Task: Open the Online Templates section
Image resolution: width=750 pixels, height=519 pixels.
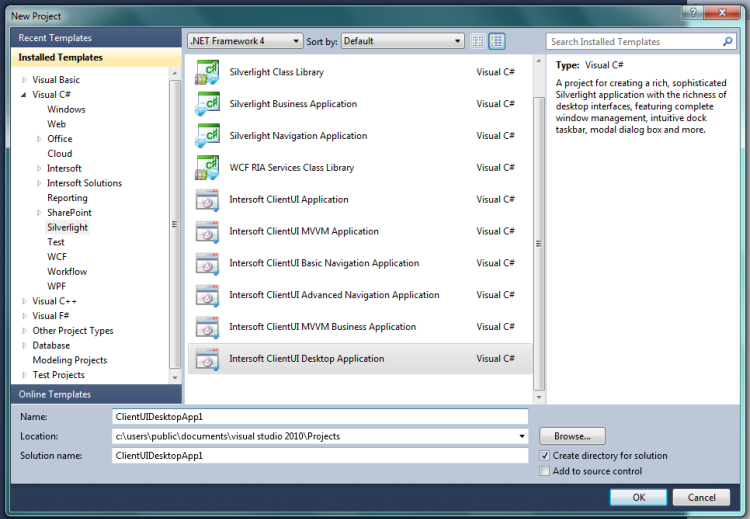Action: (x=96, y=394)
